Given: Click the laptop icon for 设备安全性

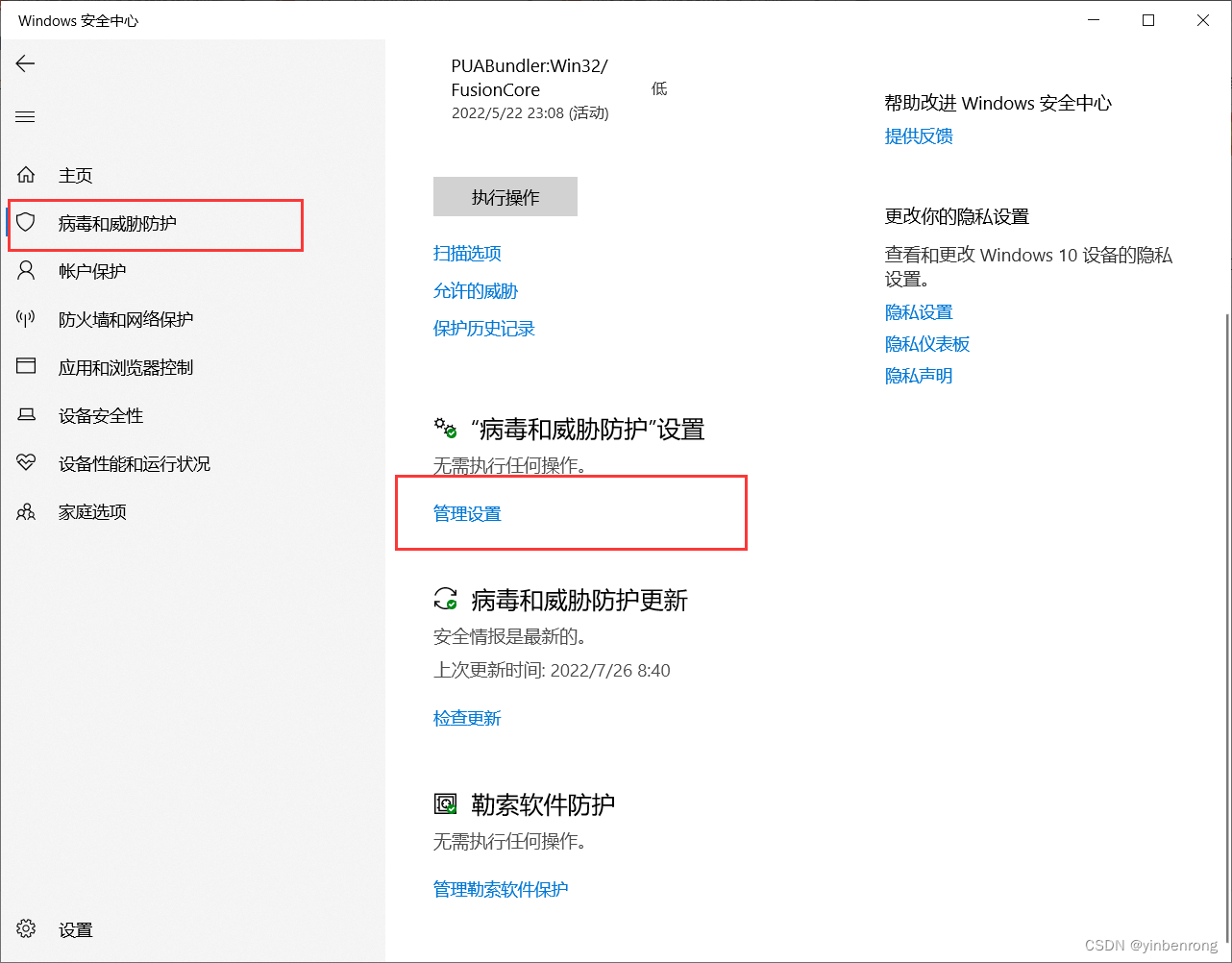Looking at the screenshot, I should coord(26,415).
